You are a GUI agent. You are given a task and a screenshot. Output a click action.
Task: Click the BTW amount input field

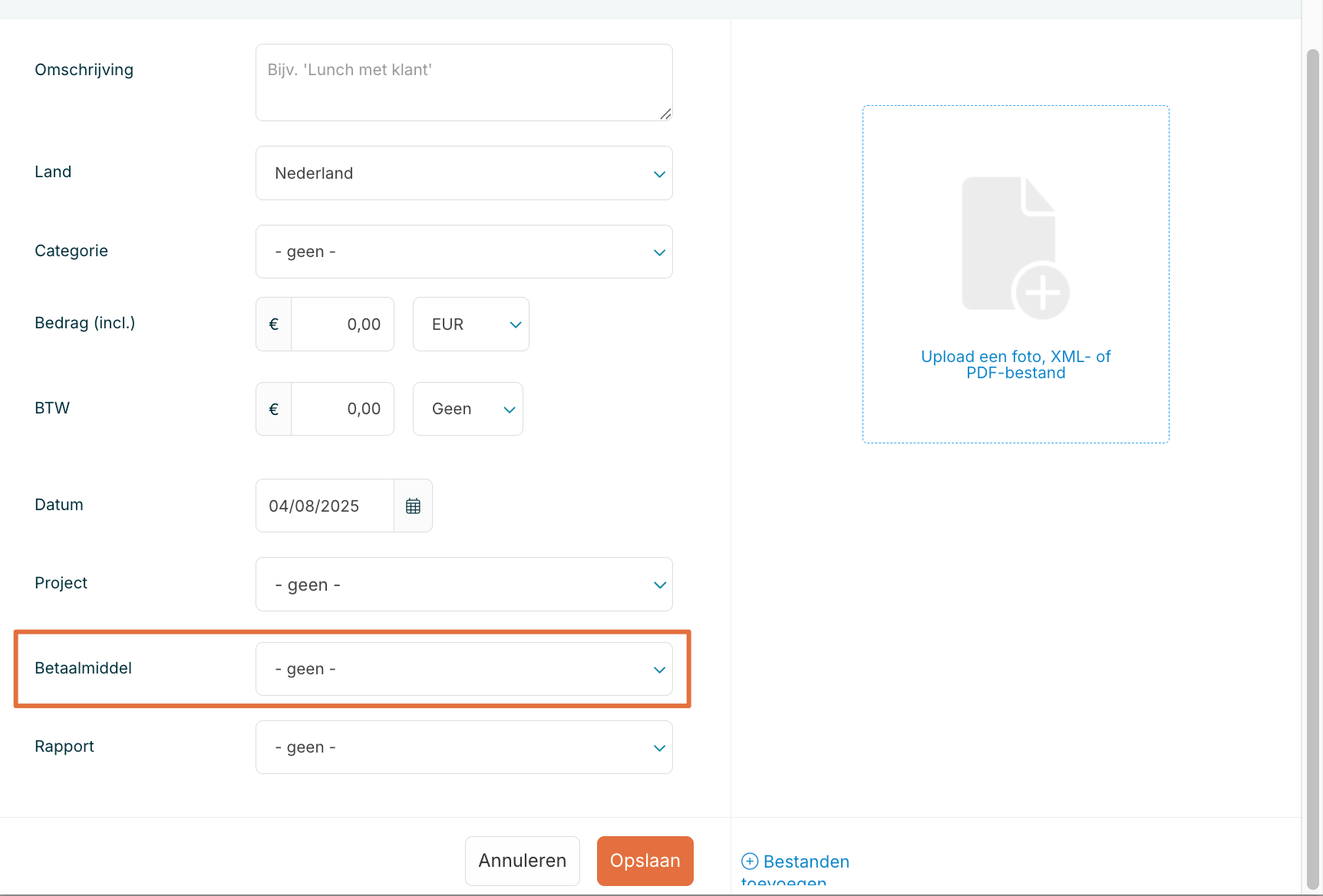(x=343, y=410)
